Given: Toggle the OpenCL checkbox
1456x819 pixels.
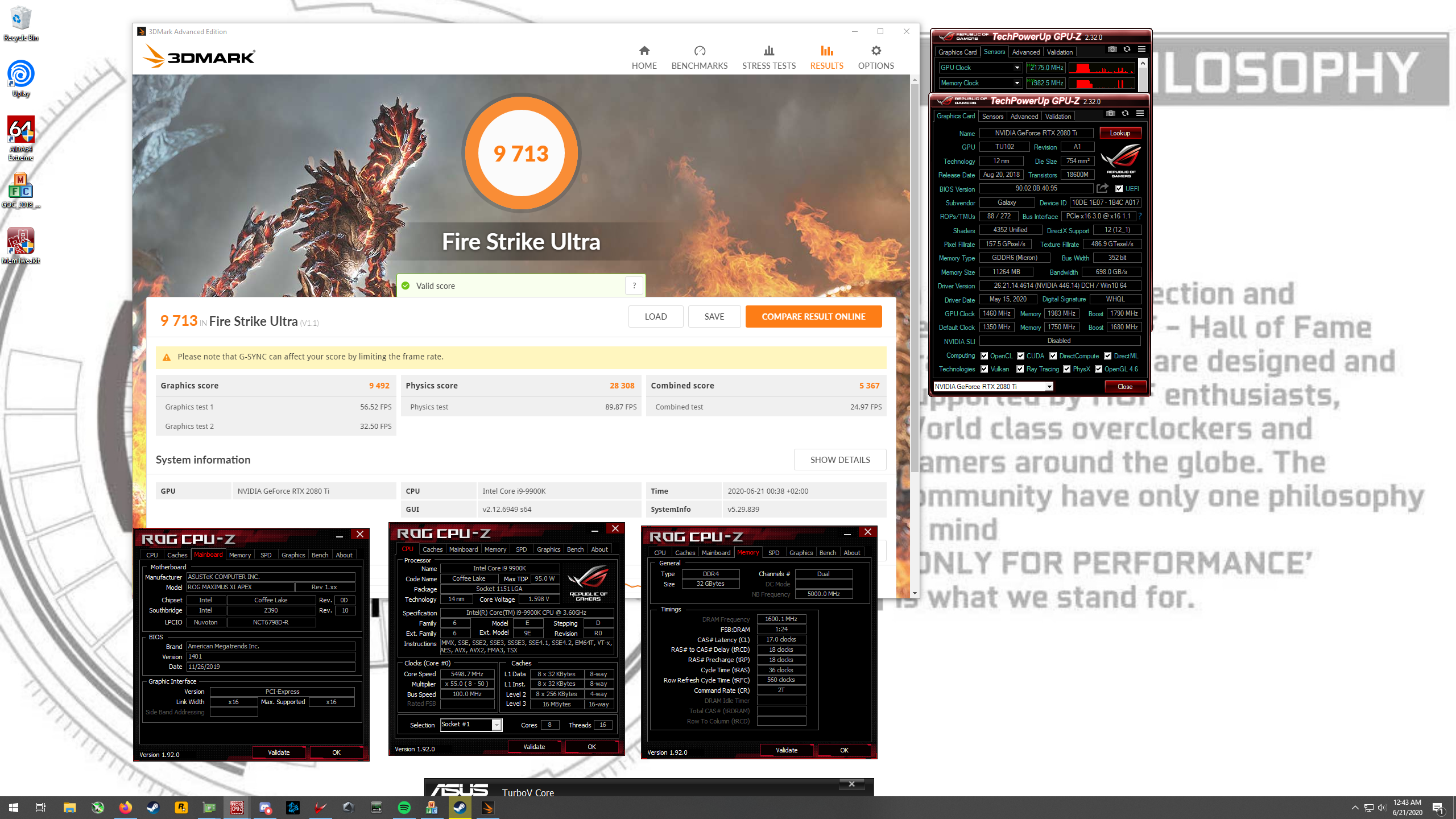Looking at the screenshot, I should [984, 356].
